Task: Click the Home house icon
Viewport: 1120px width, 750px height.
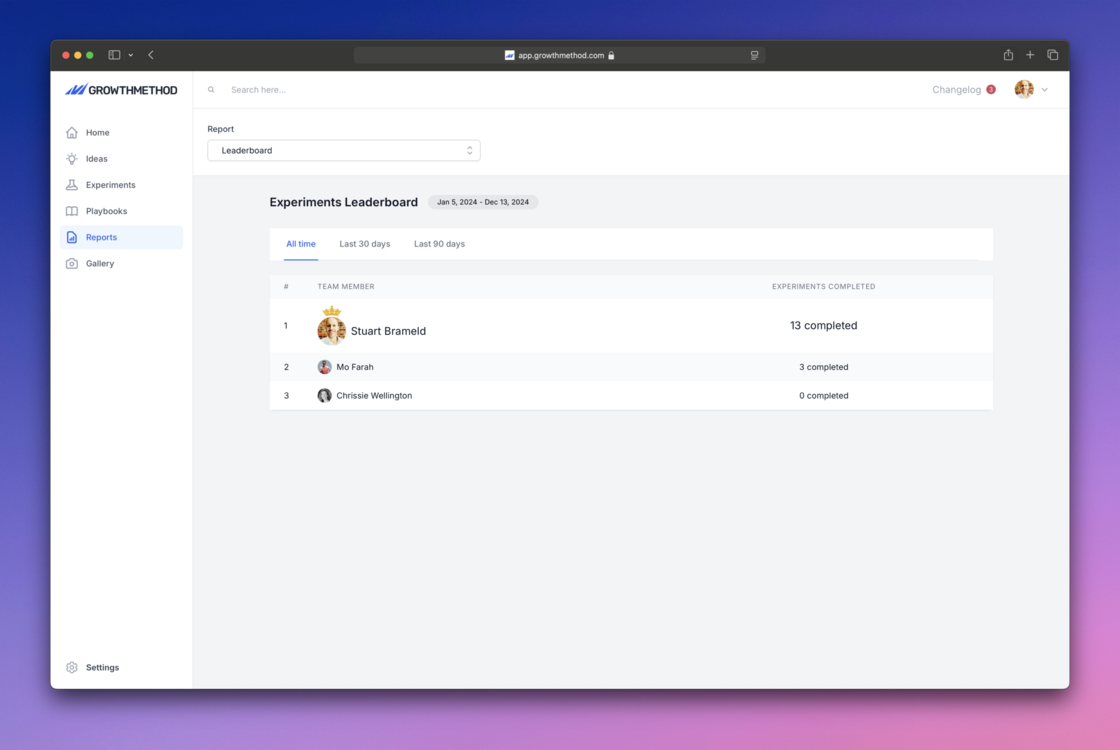Action: (x=71, y=133)
